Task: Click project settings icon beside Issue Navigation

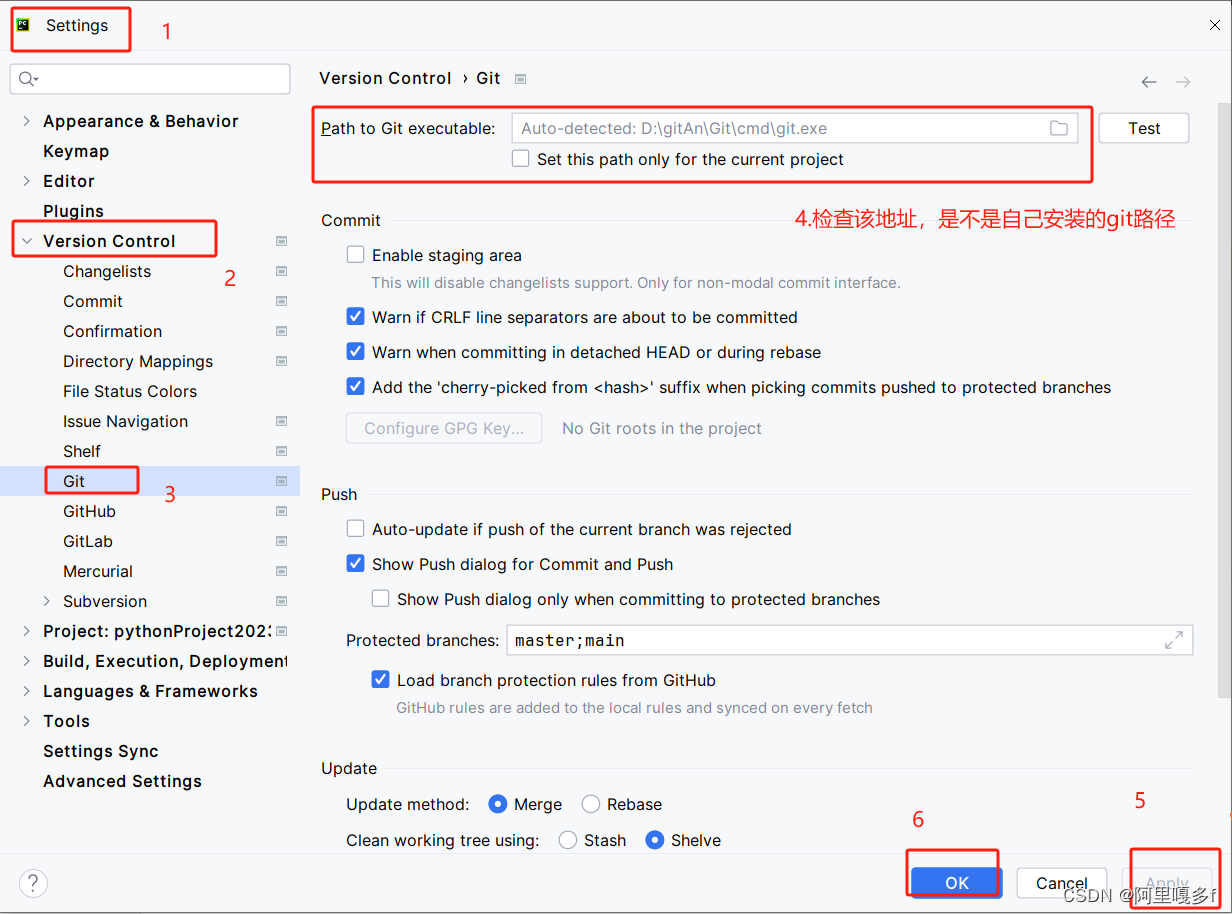Action: 282,421
